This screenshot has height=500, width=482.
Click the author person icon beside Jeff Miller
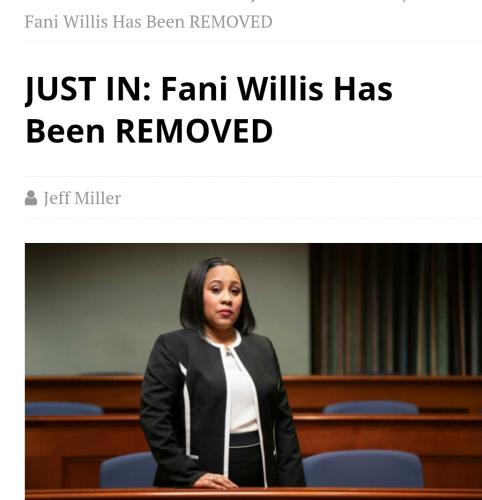(x=31, y=198)
